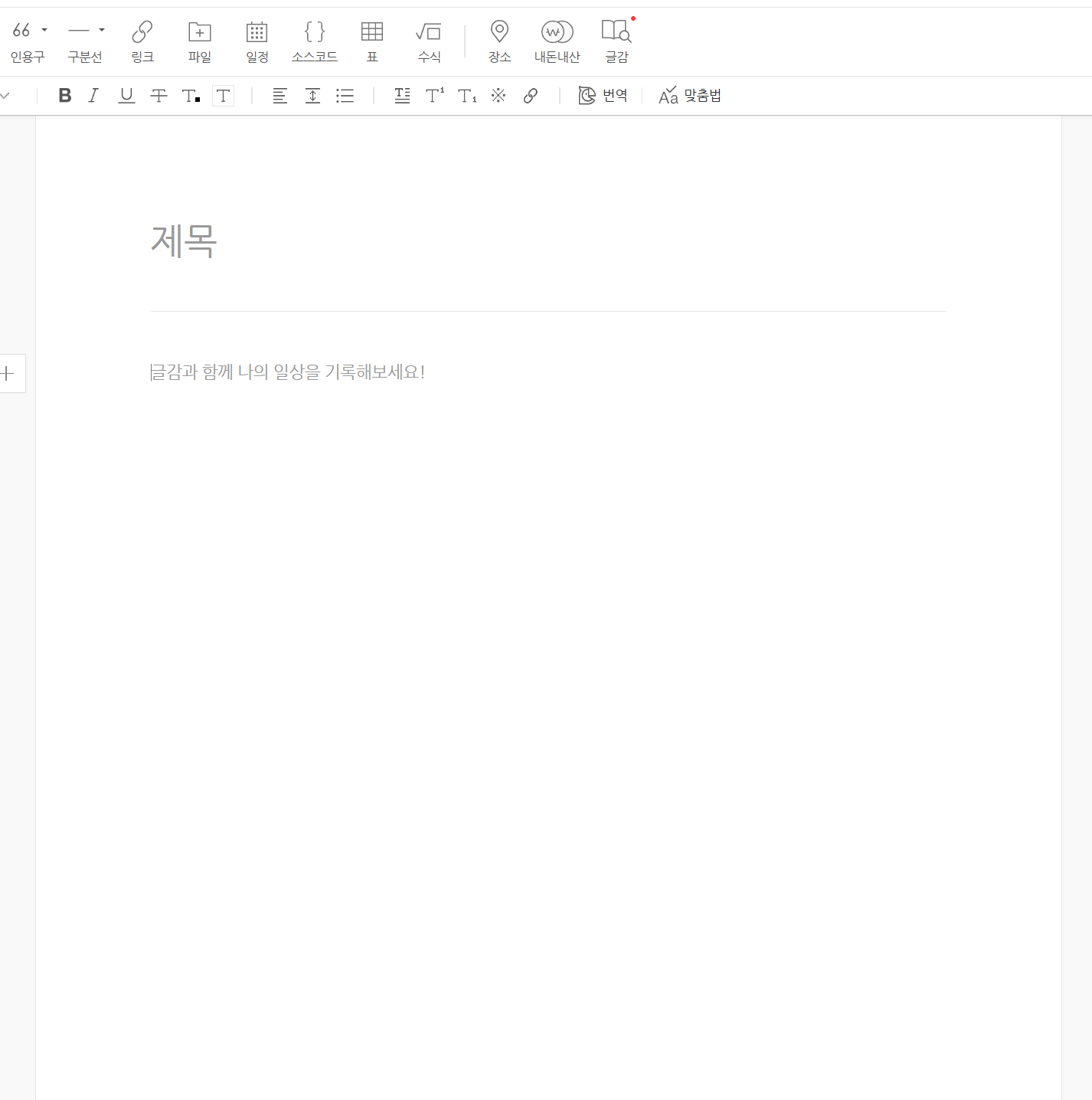Screen dimensions: 1092x1100
Task: Expand the 구분선 divider style dropdown arrow
Action: tap(102, 31)
